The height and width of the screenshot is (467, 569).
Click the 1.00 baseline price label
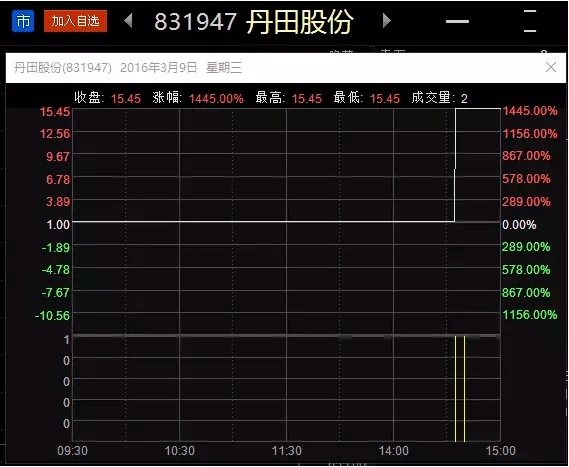pos(58,225)
